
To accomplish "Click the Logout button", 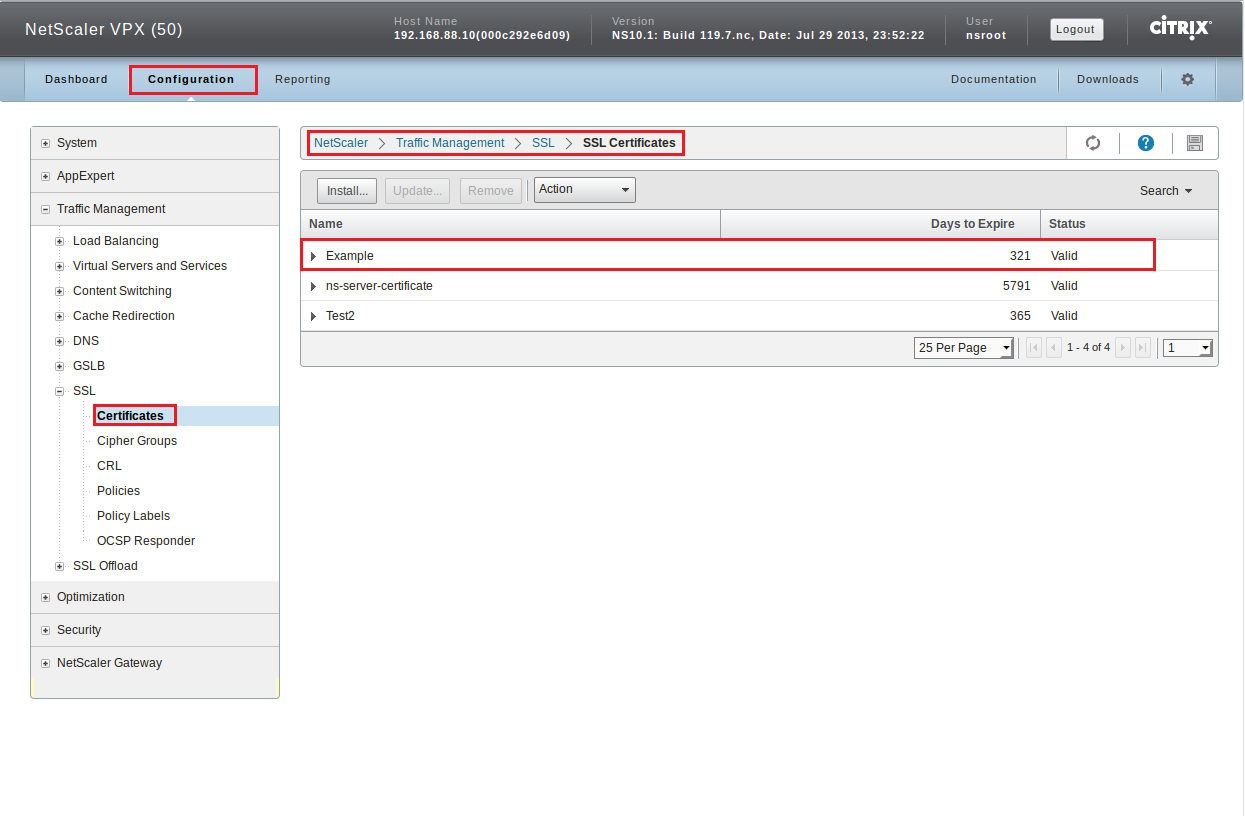I will [1075, 29].
